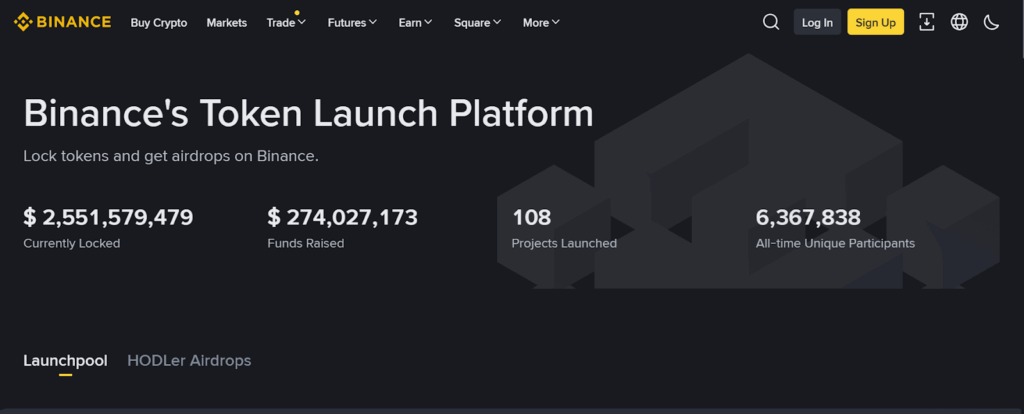The height and width of the screenshot is (414, 1024).
Task: Toggle dark mode moon icon
Action: [991, 22]
